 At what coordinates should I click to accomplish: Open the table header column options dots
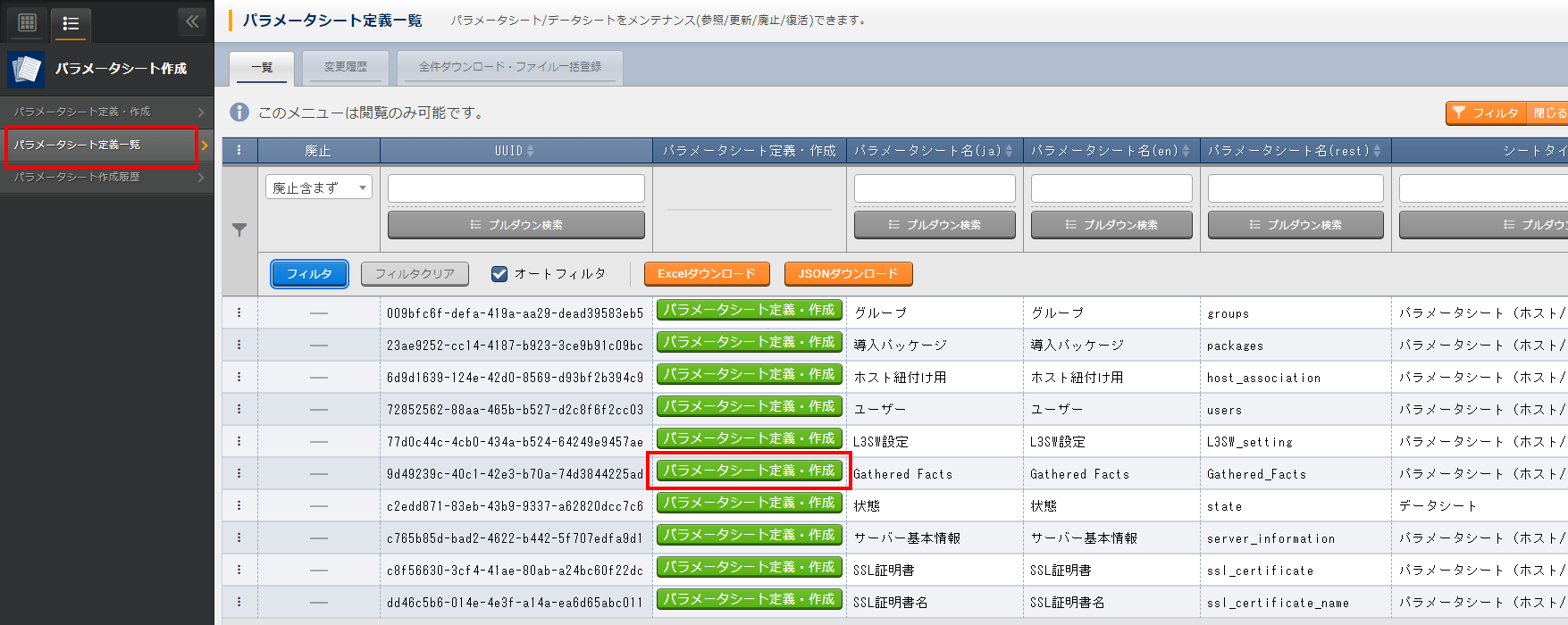(239, 151)
